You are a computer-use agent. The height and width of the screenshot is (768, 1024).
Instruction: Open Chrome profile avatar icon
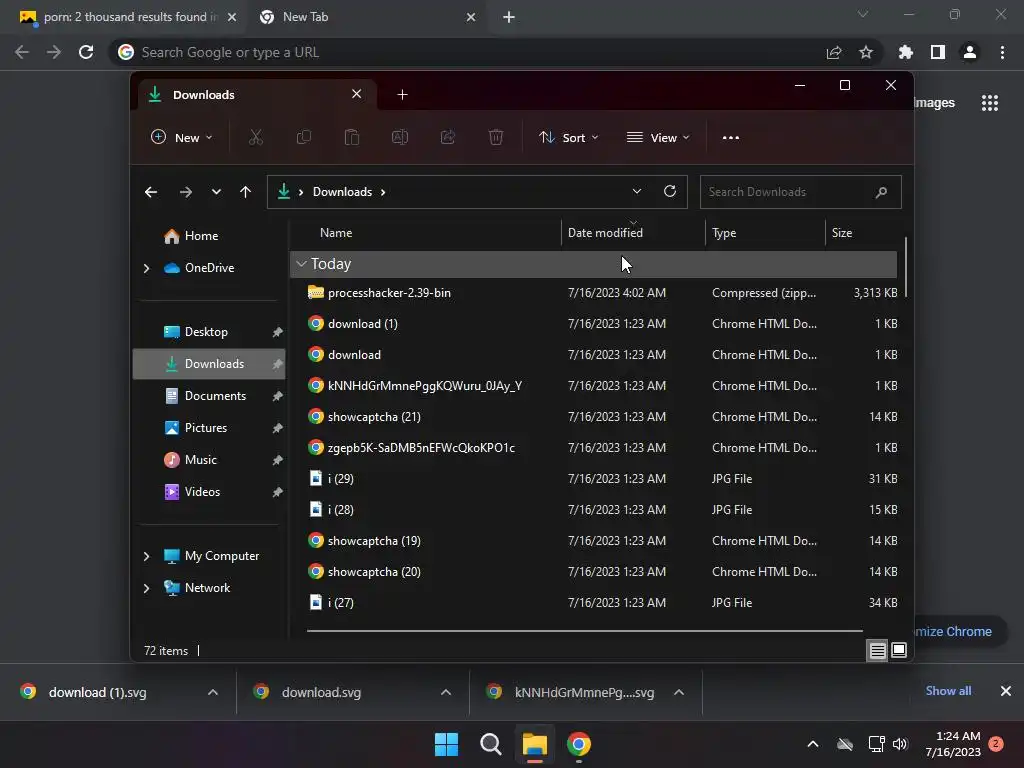(x=970, y=52)
